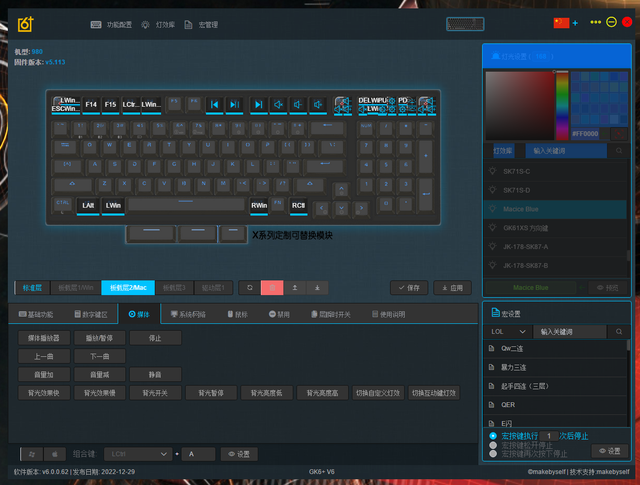Click the rainbow hue slider bar
Screen dimensions: 640x485
pyautogui.click(x=562, y=106)
